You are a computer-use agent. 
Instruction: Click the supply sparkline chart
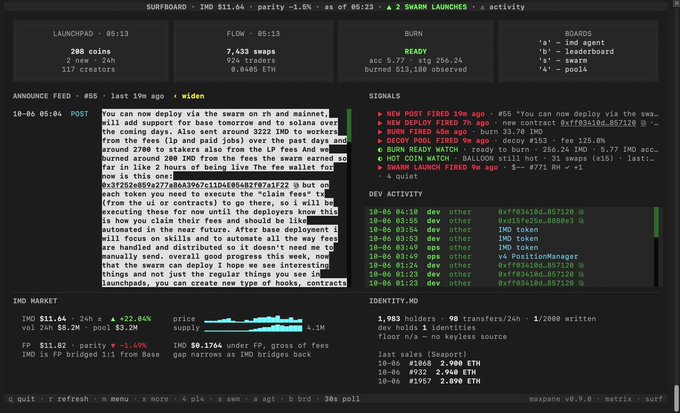coord(253,328)
